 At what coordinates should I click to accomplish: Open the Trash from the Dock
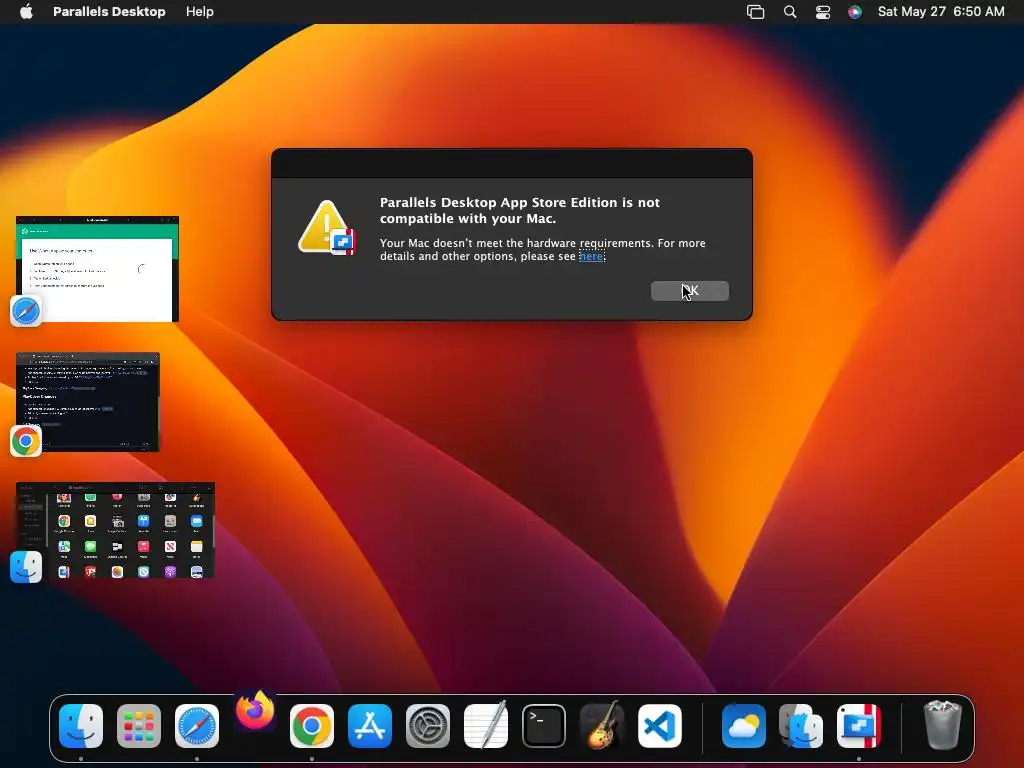click(942, 725)
